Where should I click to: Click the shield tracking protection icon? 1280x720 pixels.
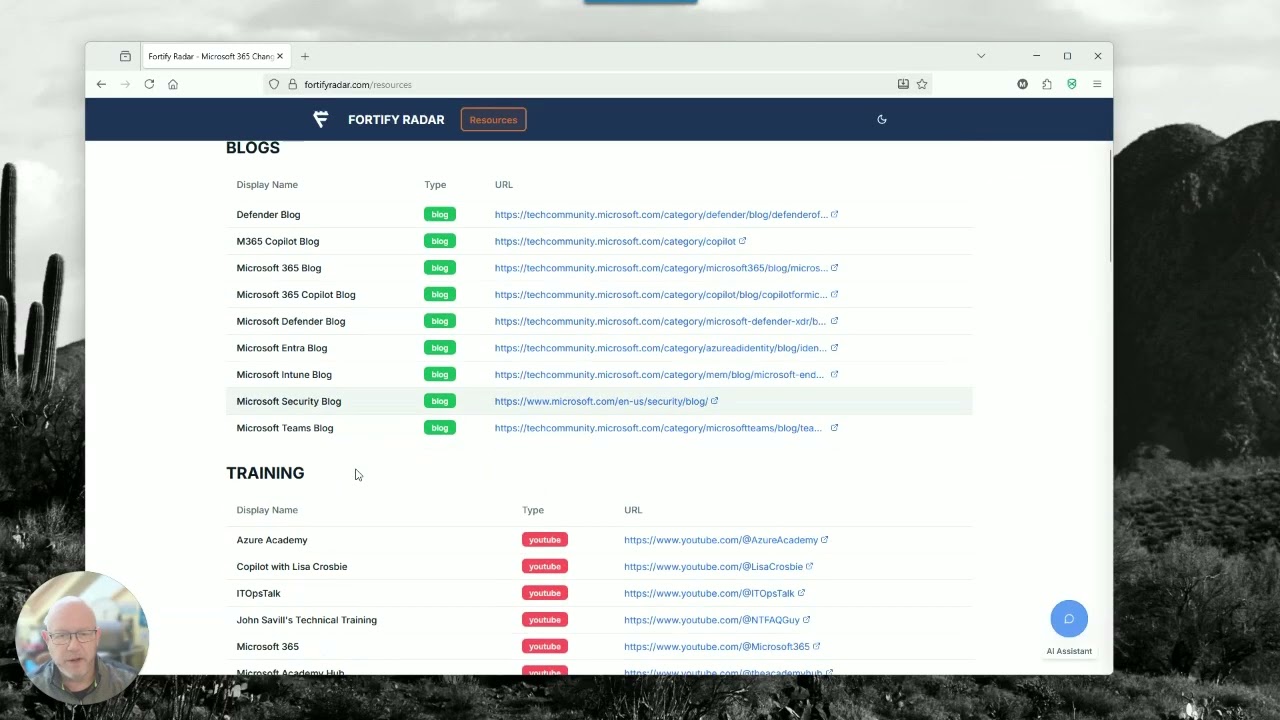274,84
